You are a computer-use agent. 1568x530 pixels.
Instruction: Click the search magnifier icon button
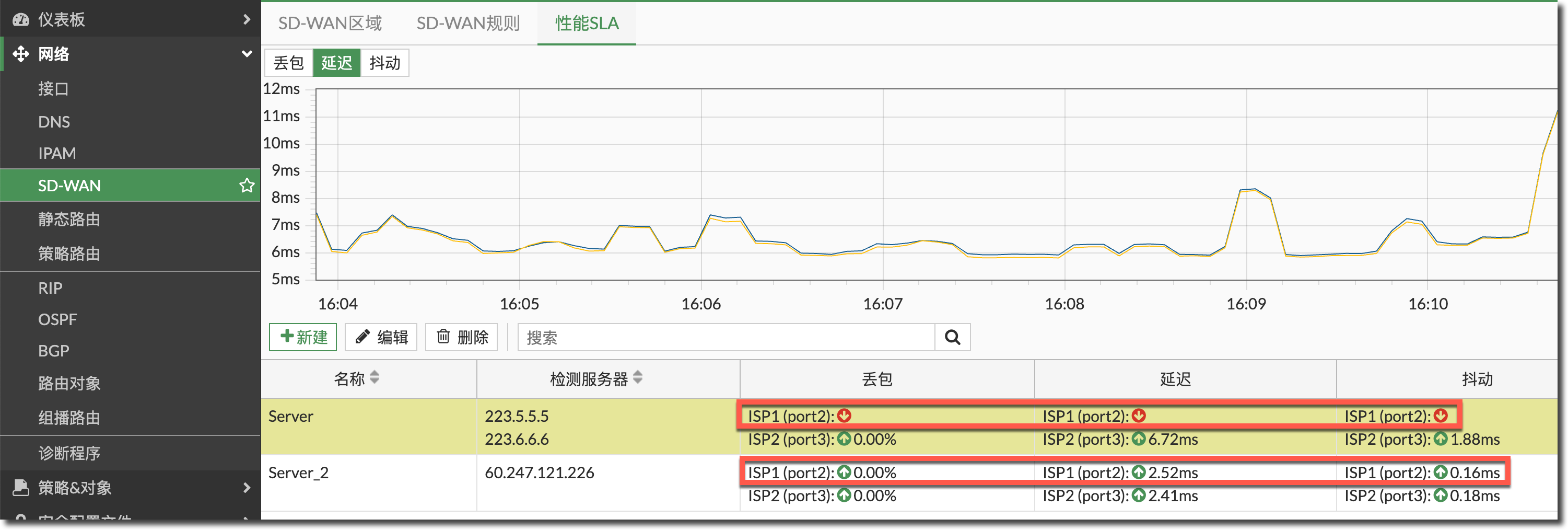[952, 338]
